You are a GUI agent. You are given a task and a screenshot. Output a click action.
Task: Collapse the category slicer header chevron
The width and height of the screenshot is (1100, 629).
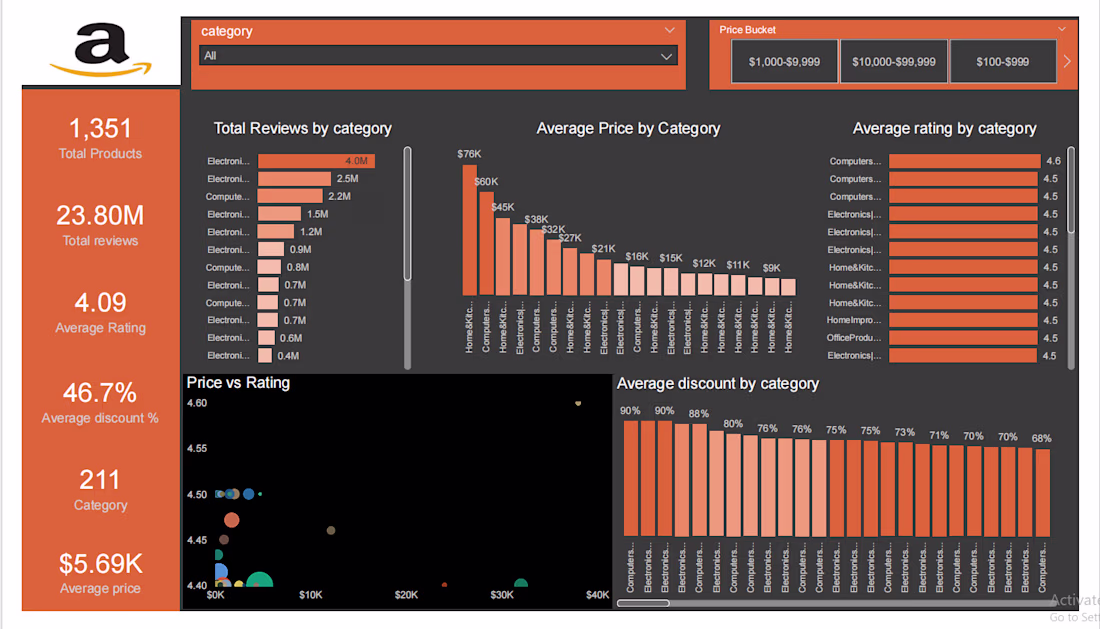pos(669,30)
